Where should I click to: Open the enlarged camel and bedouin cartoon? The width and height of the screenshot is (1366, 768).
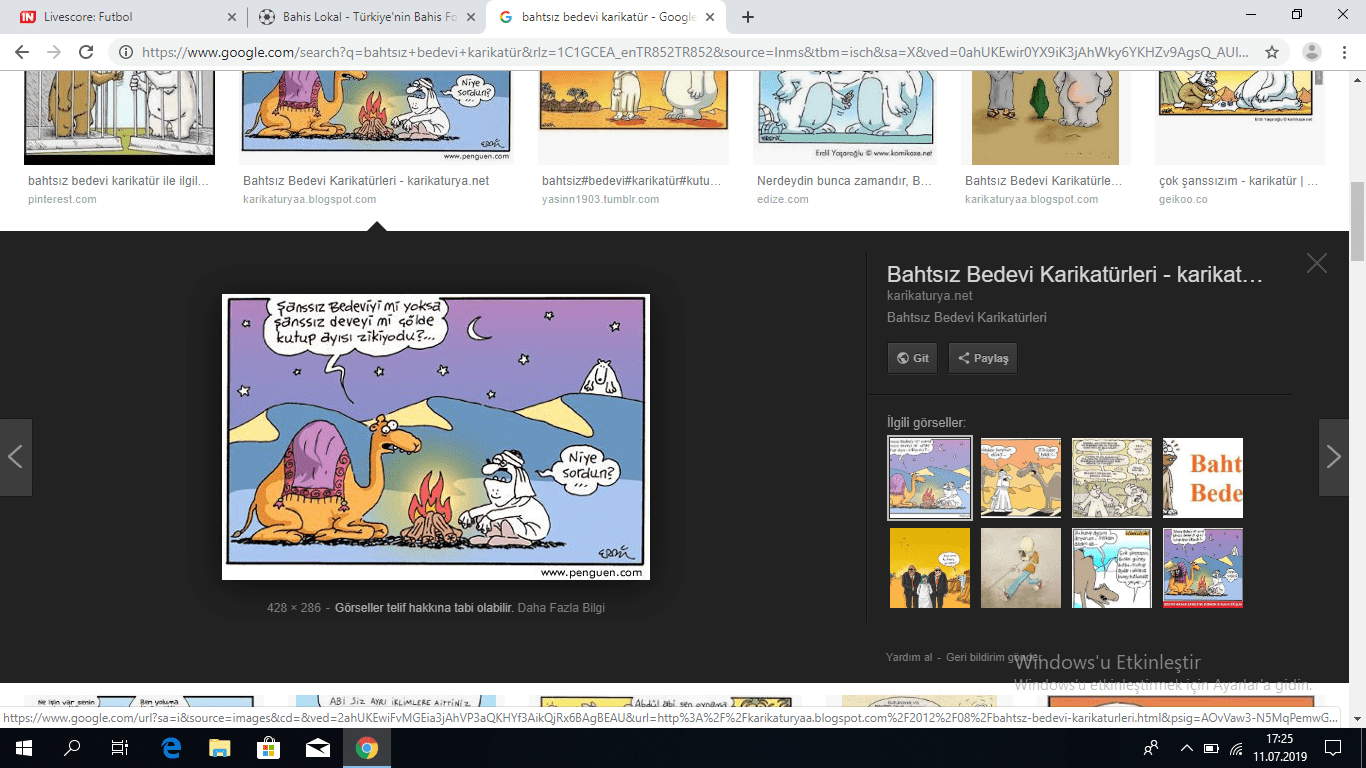pyautogui.click(x=436, y=437)
